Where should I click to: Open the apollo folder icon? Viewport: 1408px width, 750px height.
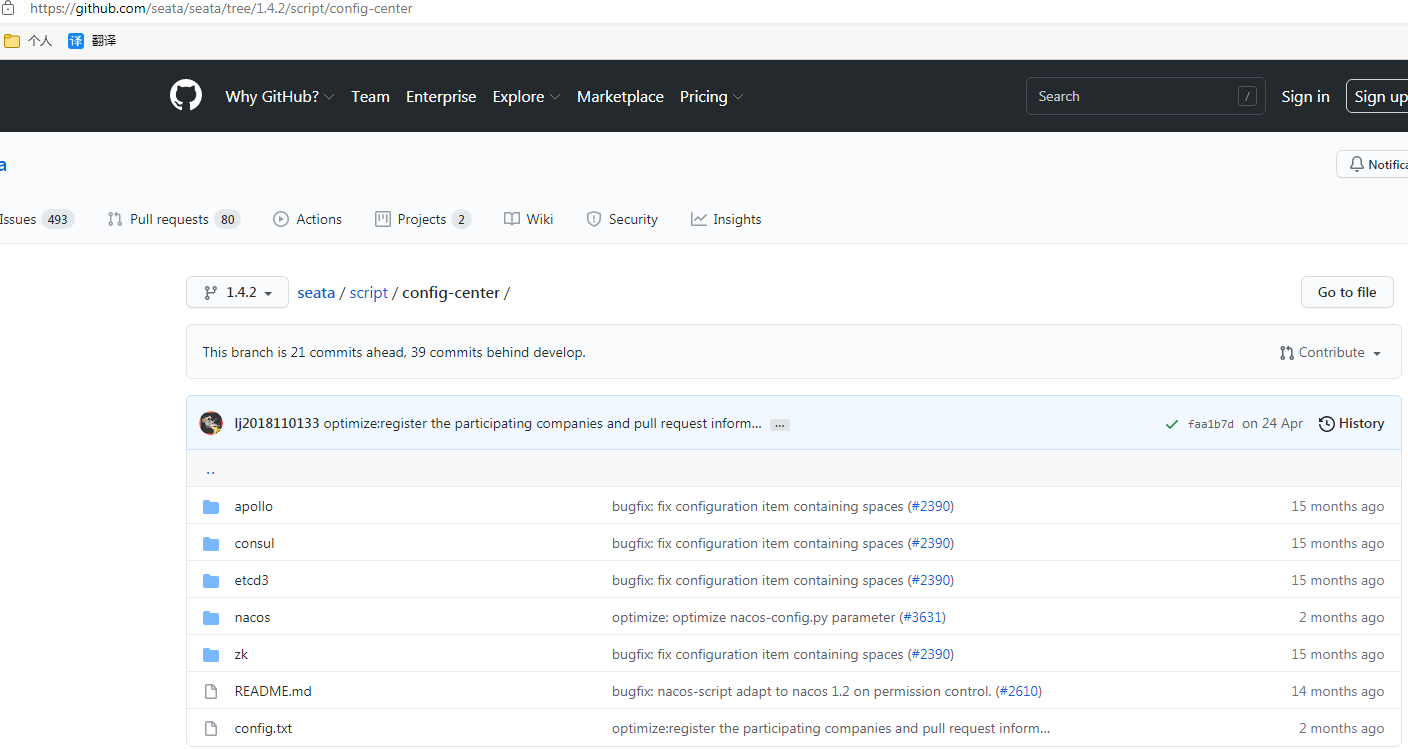point(211,507)
